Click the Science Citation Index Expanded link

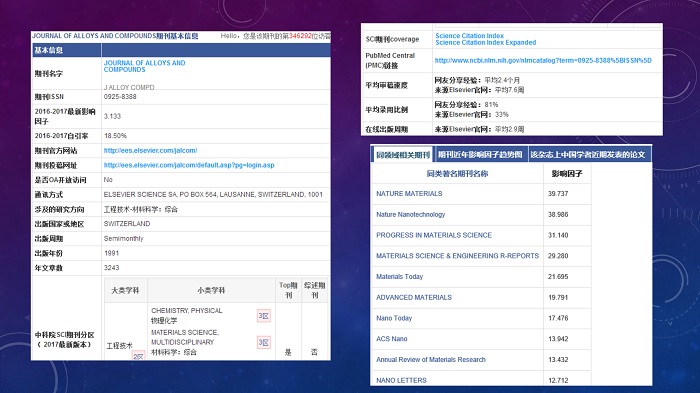coord(485,42)
